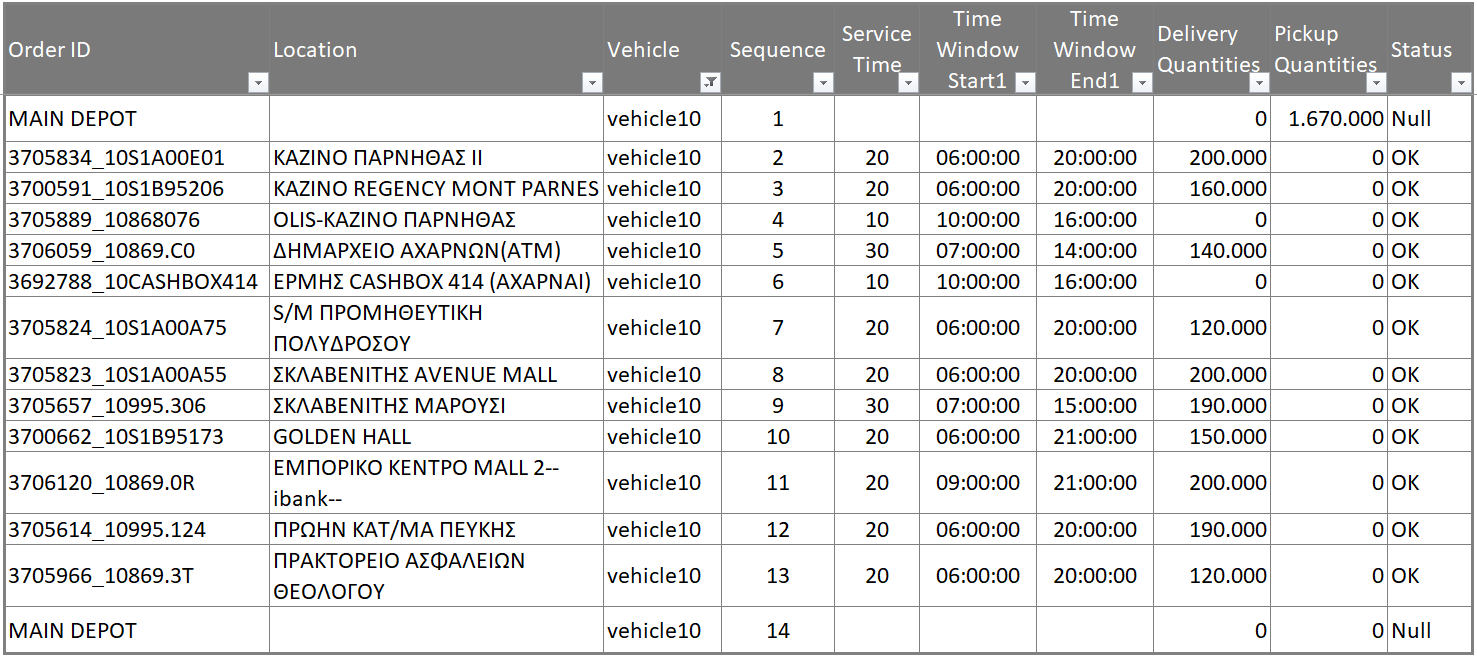Viewport: 1477px width, 658px height.
Task: Expand the Sequence column filter
Action: 823,83
